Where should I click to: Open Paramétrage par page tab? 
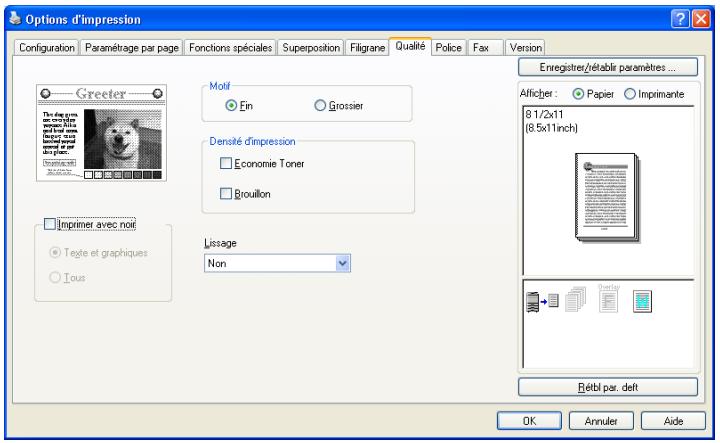pos(132,48)
